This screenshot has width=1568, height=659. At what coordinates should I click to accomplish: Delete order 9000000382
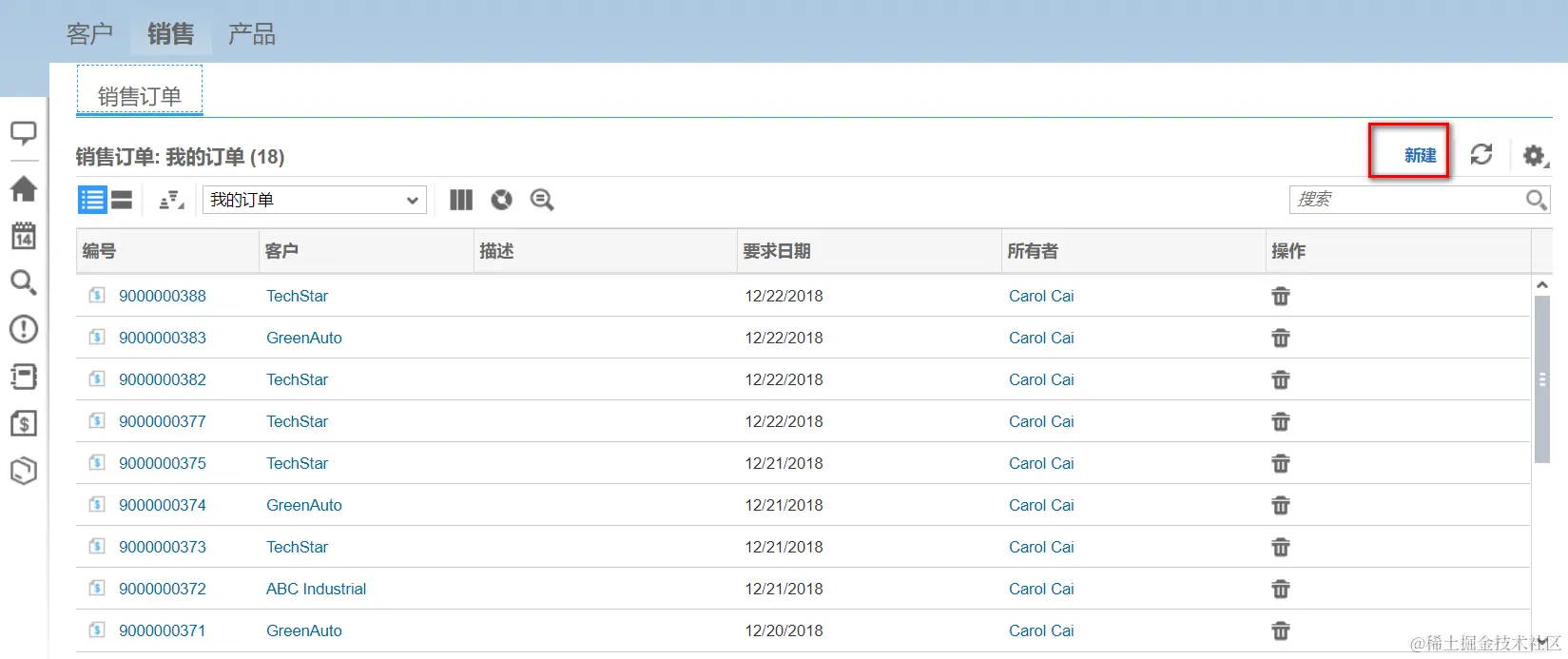pyautogui.click(x=1281, y=379)
